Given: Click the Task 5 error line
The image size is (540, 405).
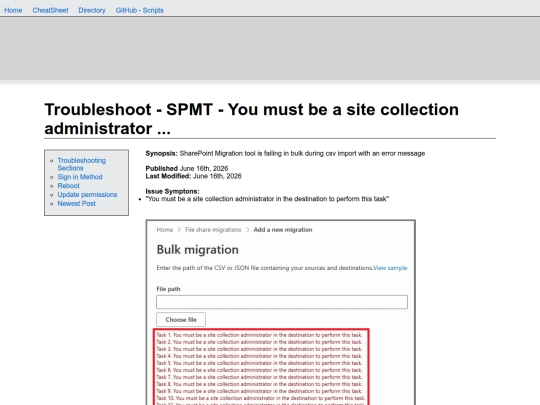Looking at the screenshot, I should pyautogui.click(x=259, y=363).
